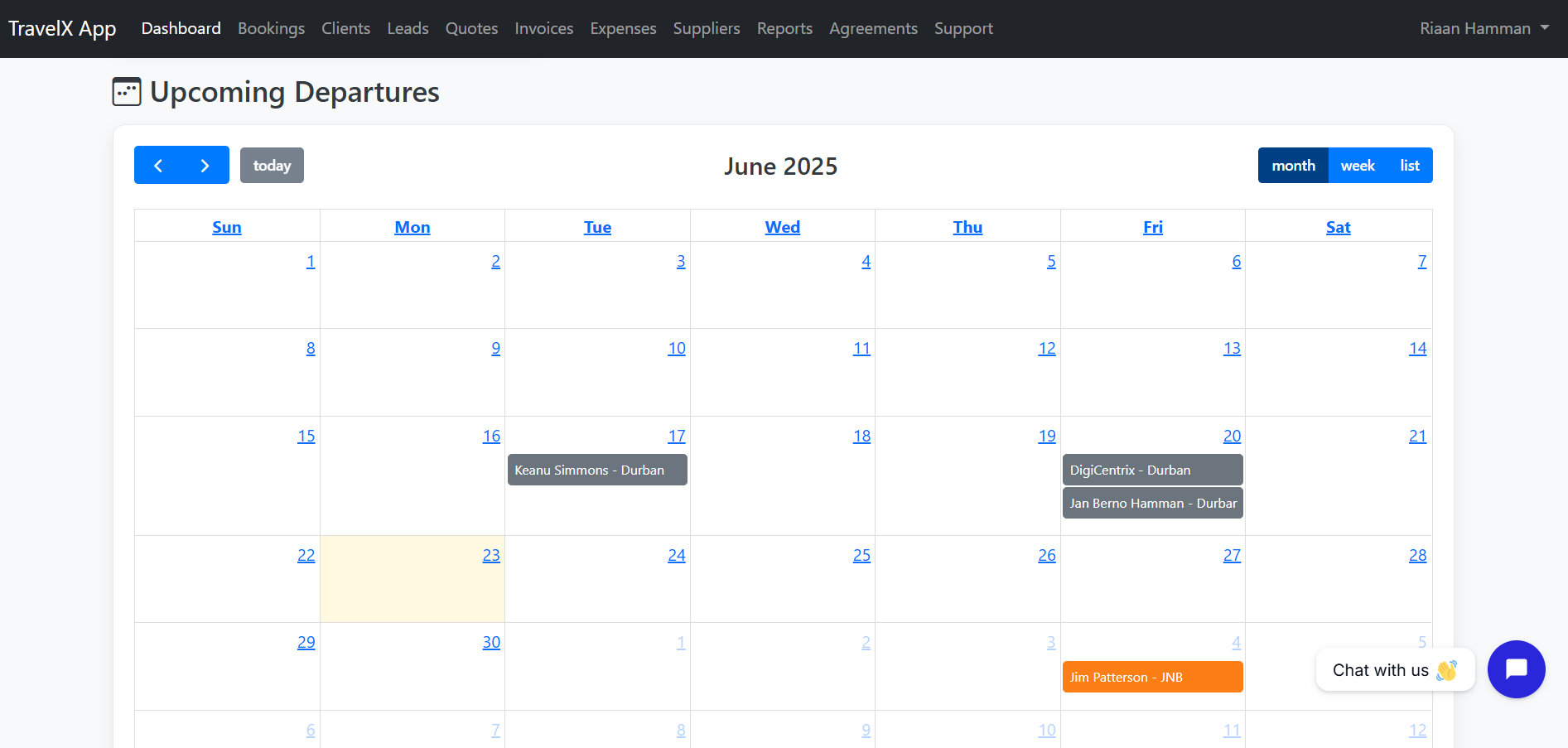Switch to the Bookings section

271,27
